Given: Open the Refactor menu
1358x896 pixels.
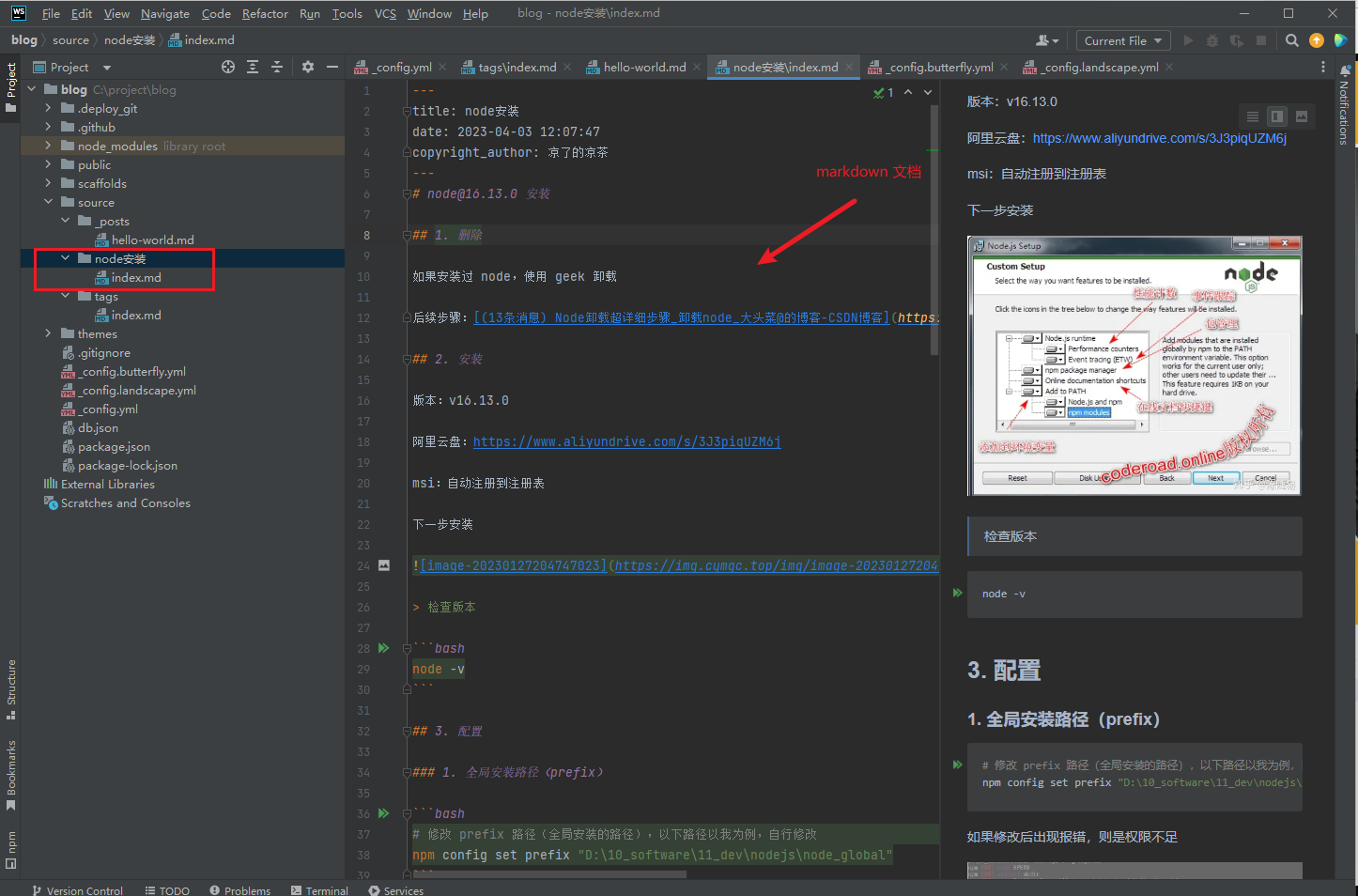Looking at the screenshot, I should pyautogui.click(x=265, y=13).
